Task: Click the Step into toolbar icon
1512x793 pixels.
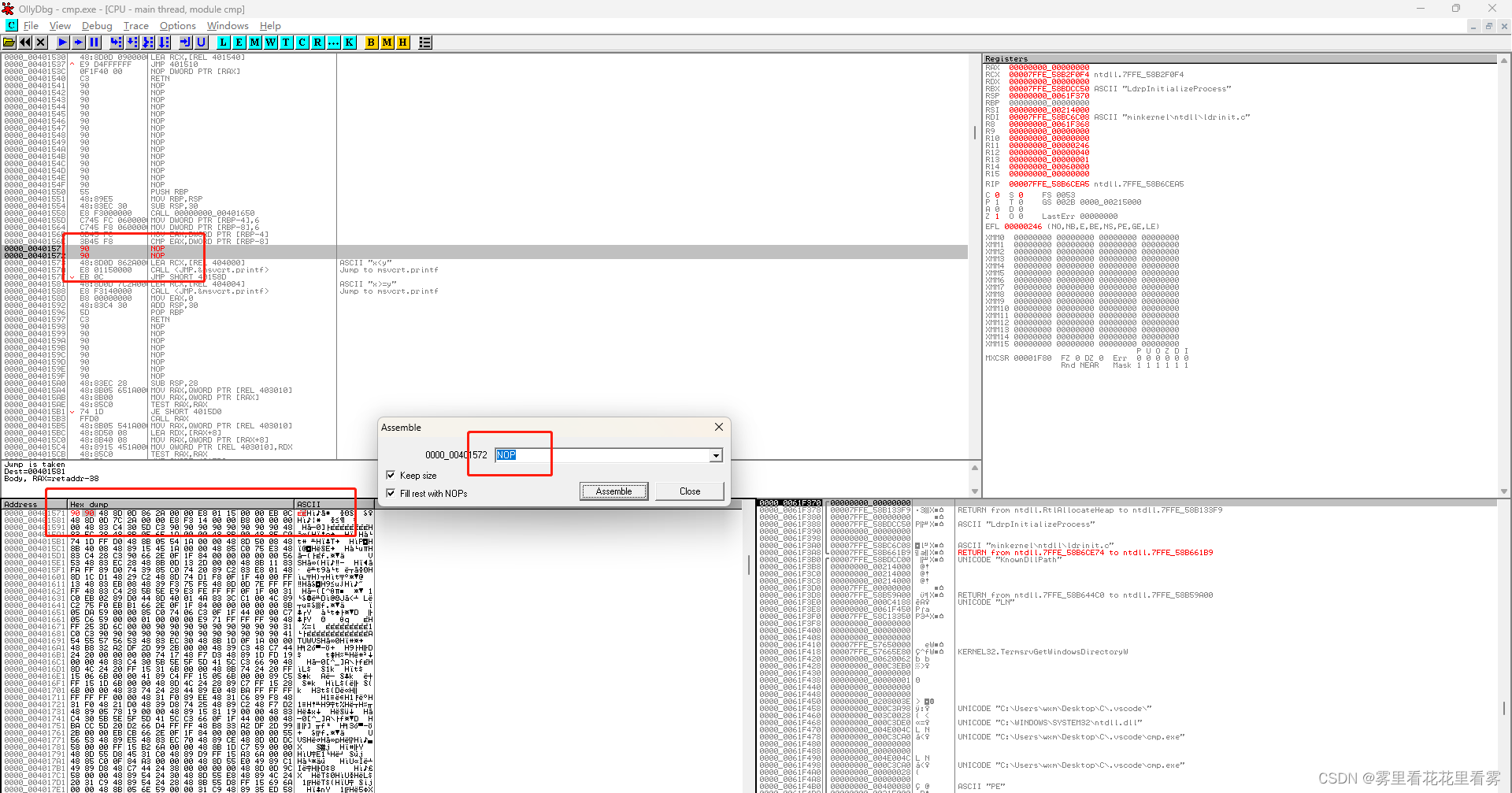Action: tap(117, 43)
